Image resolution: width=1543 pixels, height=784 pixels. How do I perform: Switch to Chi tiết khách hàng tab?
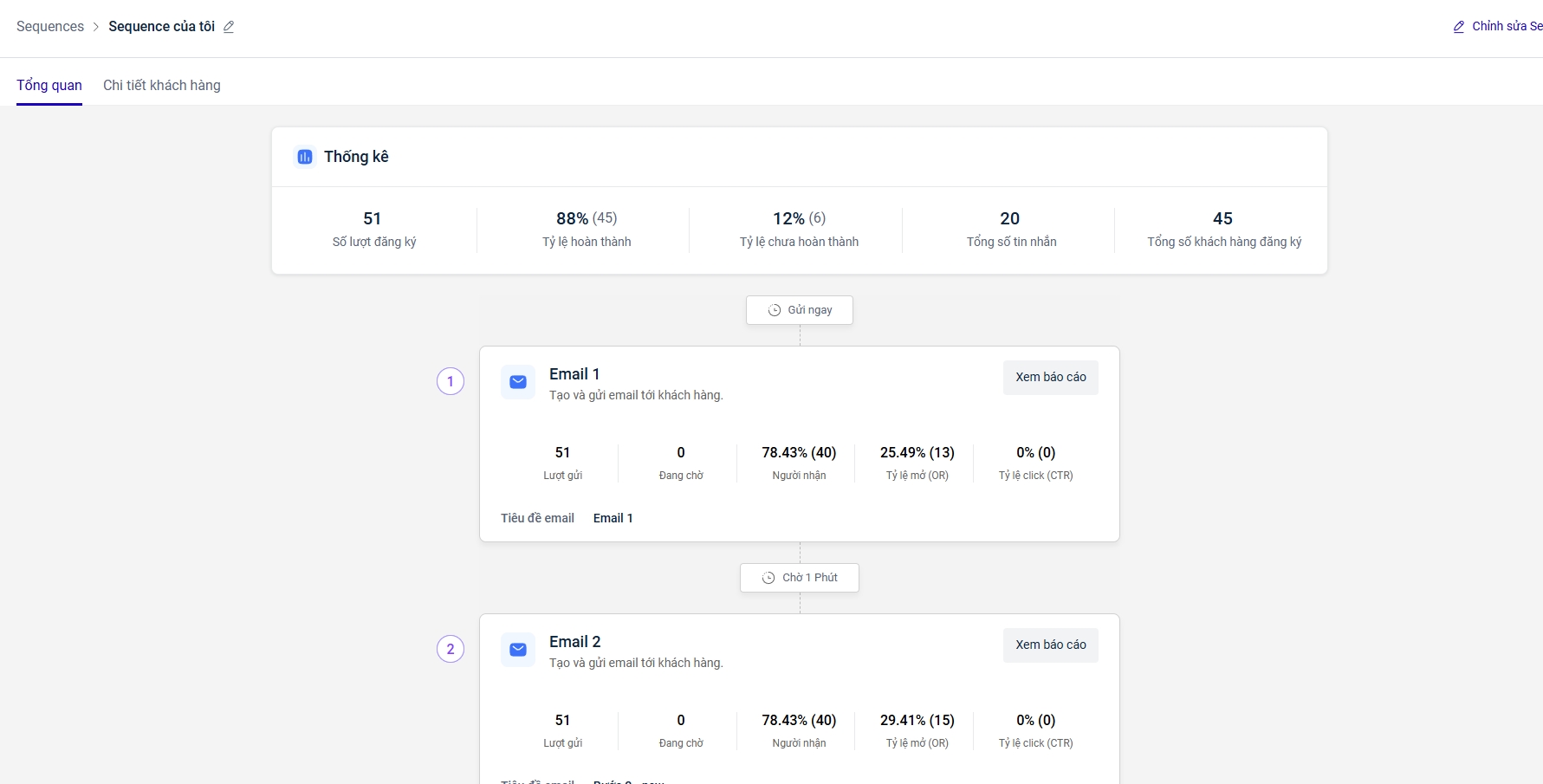(x=162, y=85)
